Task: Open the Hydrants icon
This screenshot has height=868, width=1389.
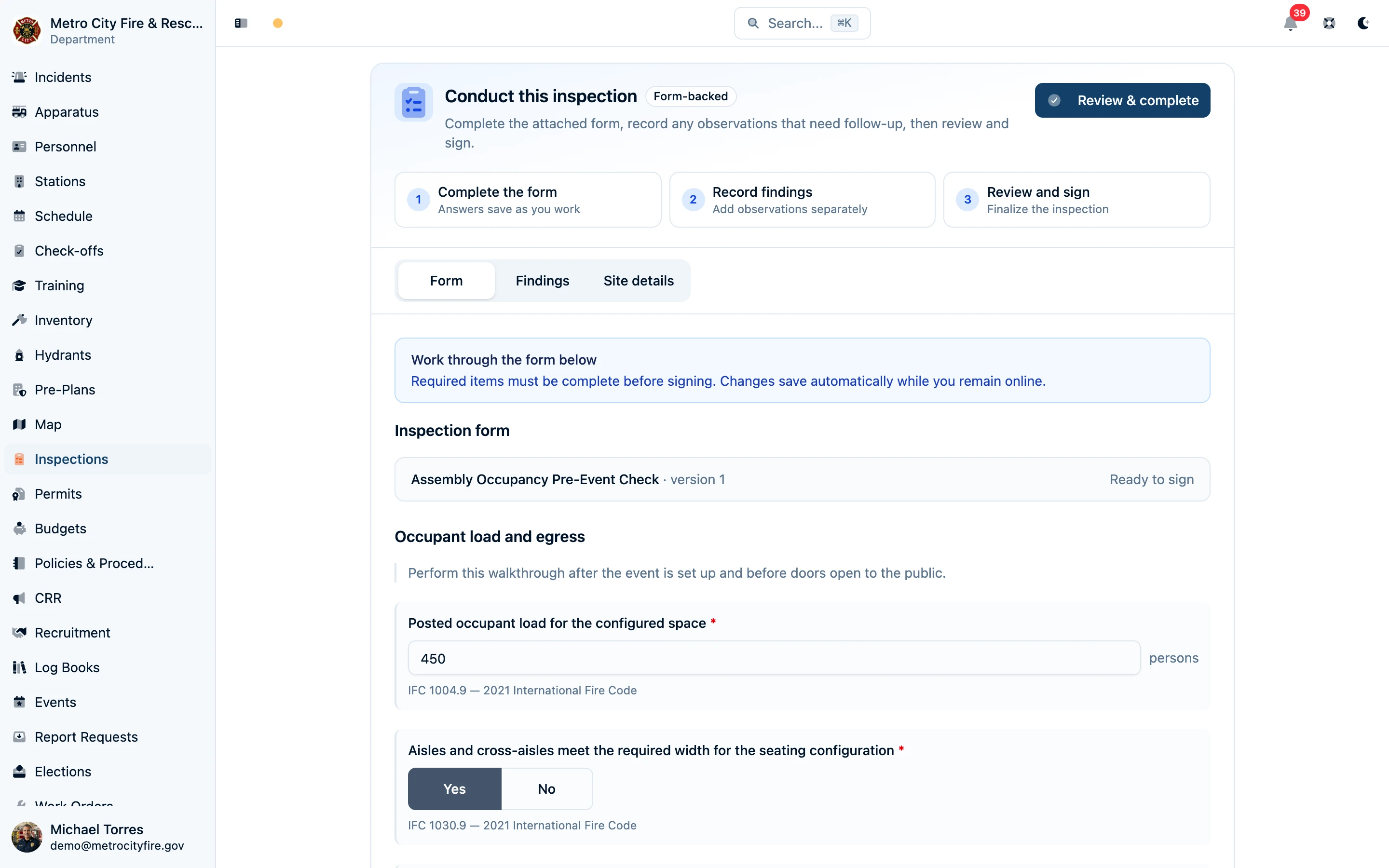Action: (x=19, y=355)
